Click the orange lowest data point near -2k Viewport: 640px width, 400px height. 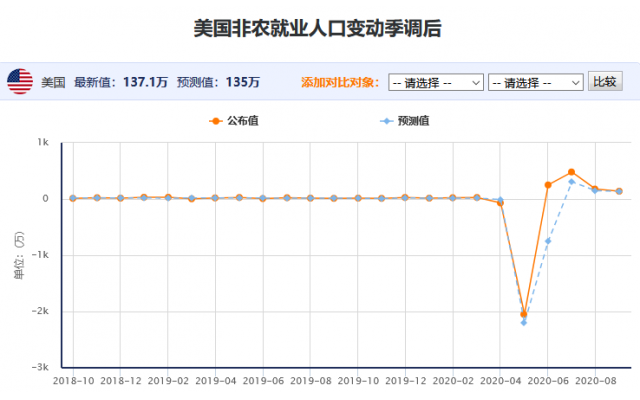click(524, 314)
